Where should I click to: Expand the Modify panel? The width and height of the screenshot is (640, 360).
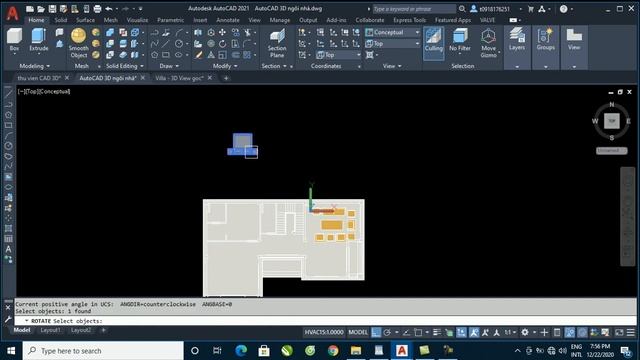point(225,66)
